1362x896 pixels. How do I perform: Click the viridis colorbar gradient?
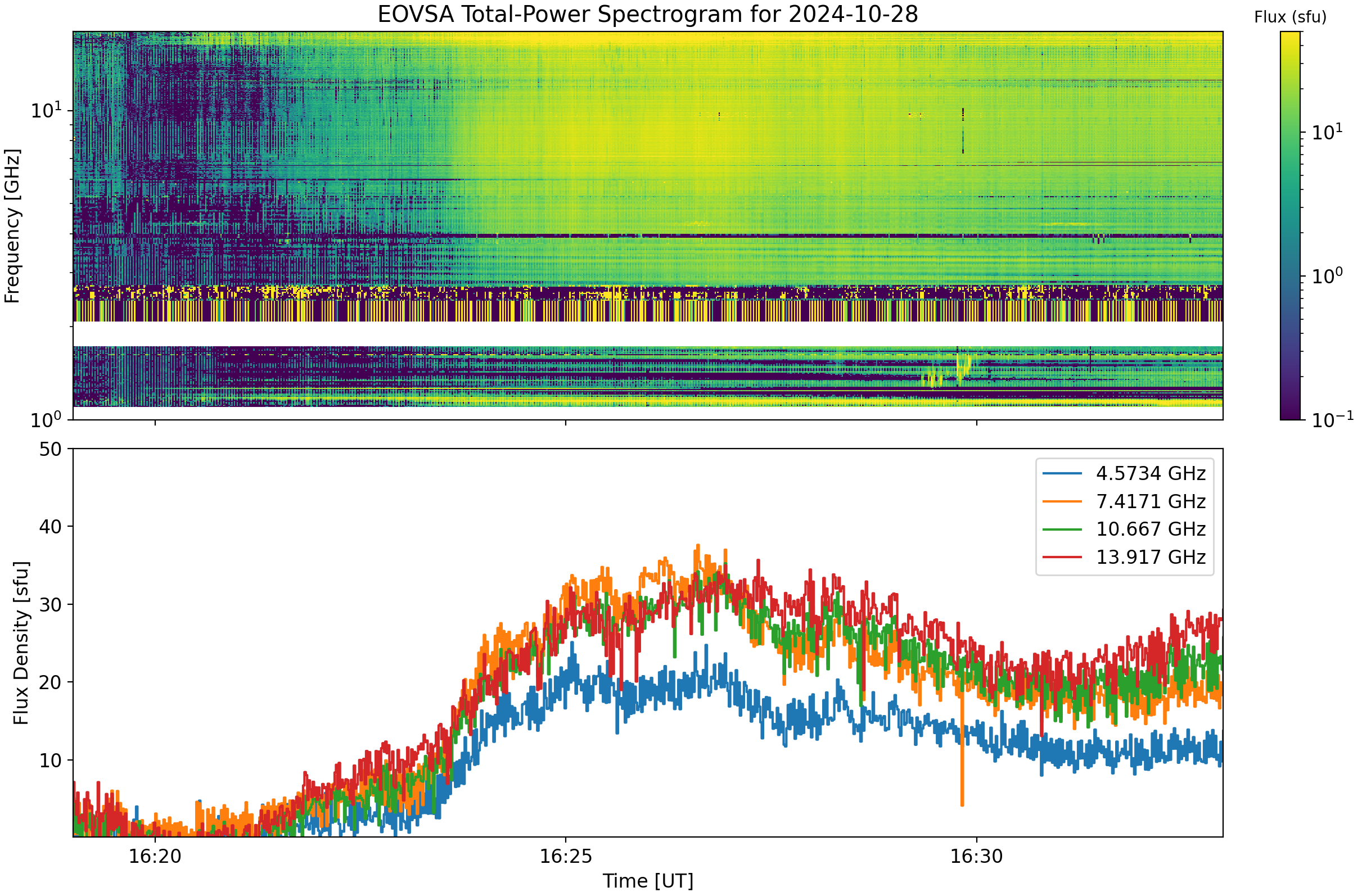point(1291,226)
